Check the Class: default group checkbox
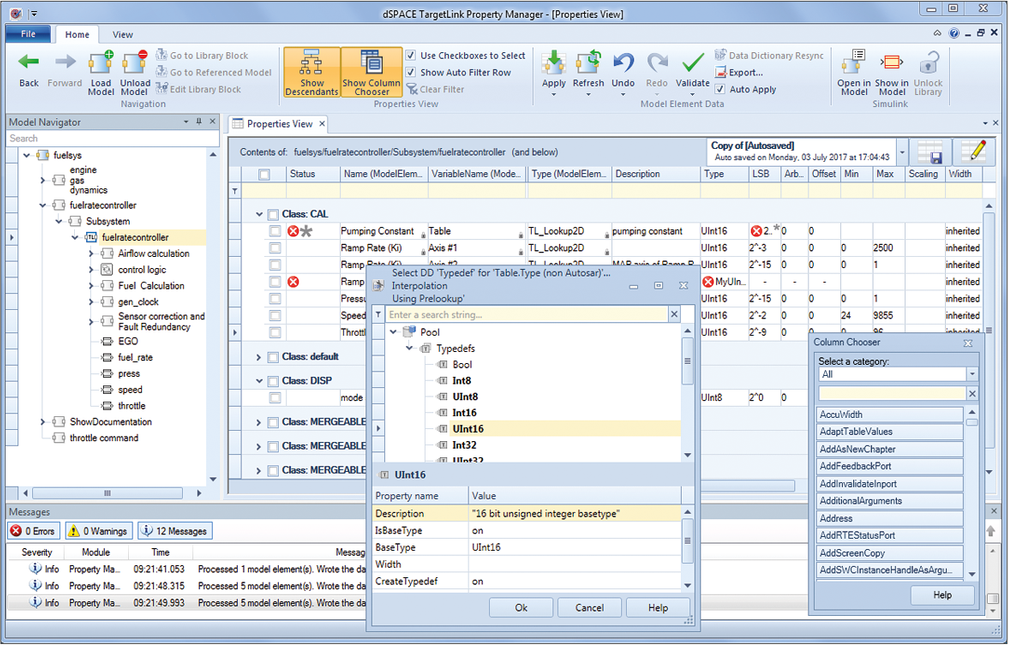The height and width of the screenshot is (646, 1009). 273,357
